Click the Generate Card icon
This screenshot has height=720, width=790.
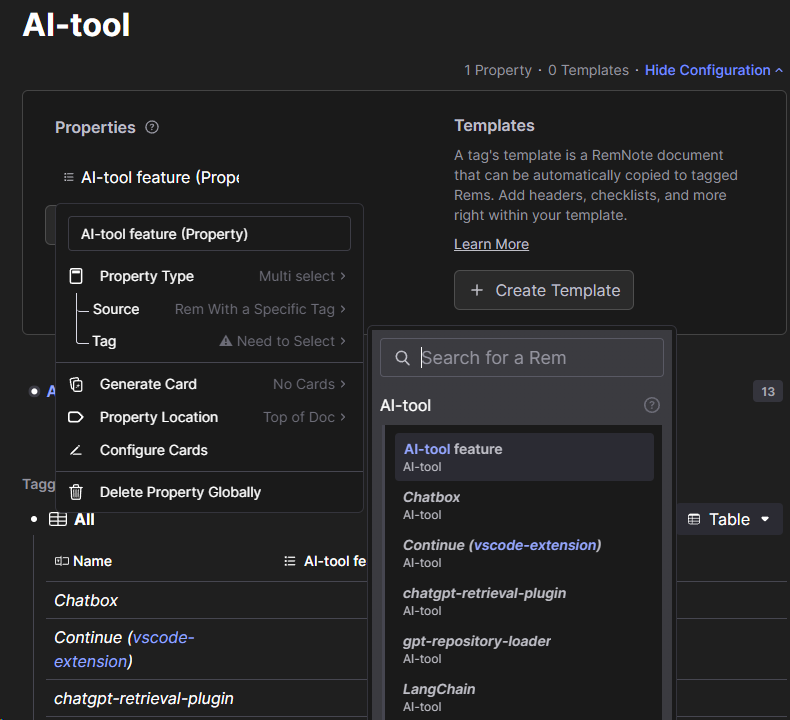76,384
